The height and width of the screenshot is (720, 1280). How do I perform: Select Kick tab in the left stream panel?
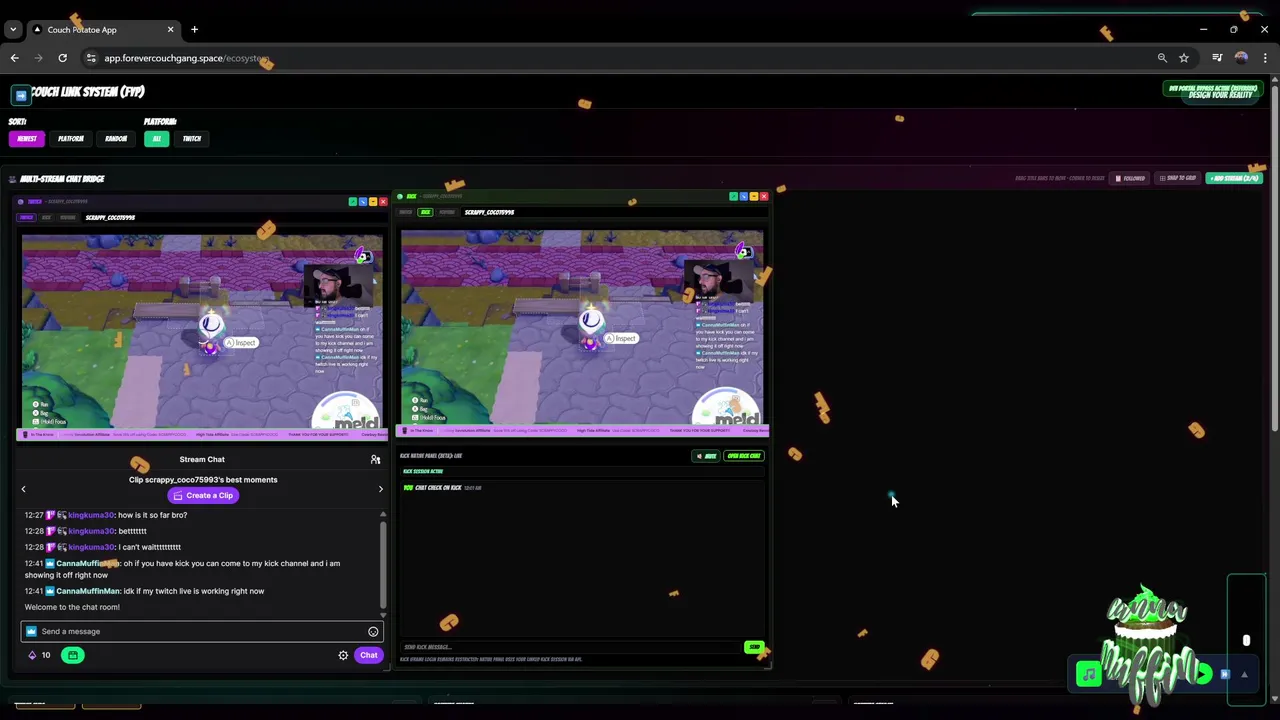tap(46, 217)
